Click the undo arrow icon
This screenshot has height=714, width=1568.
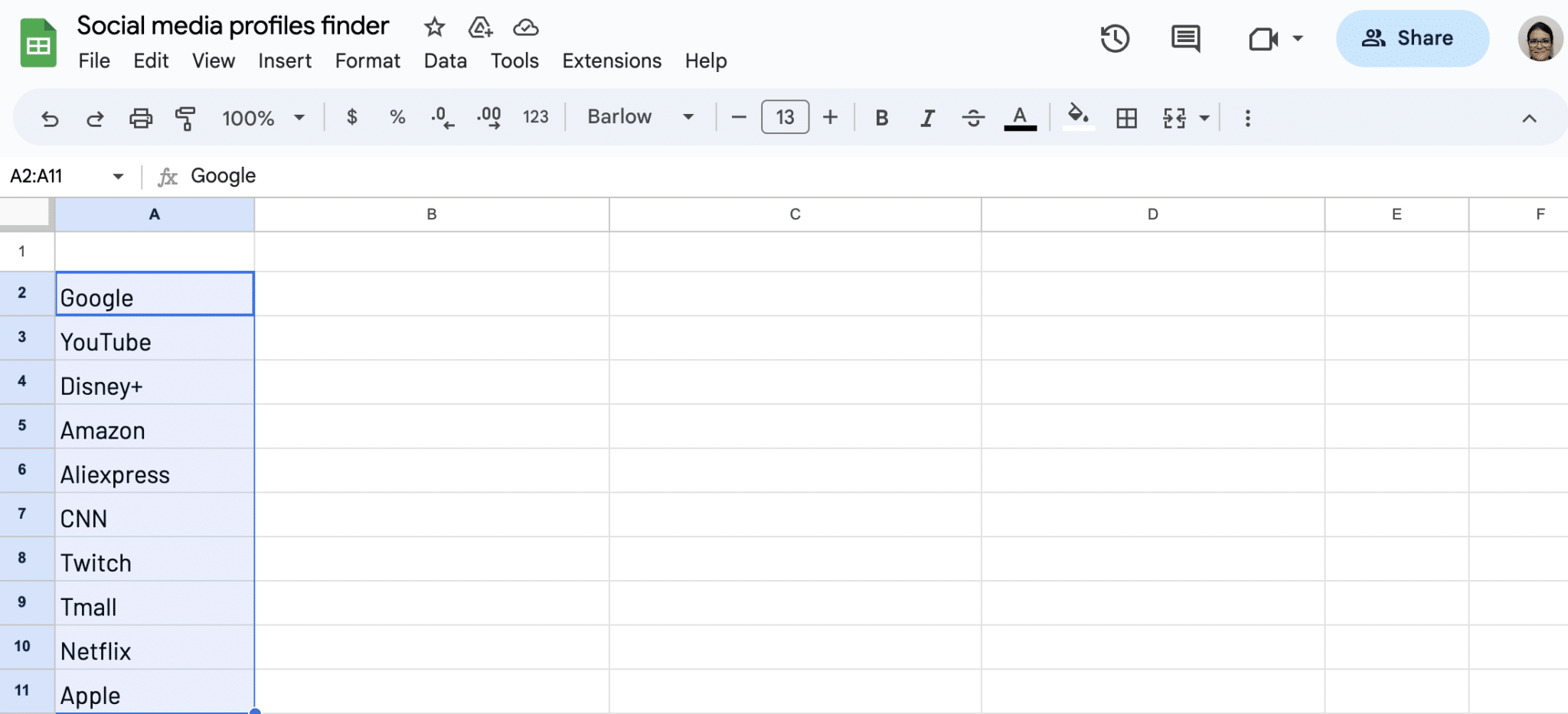coord(50,118)
